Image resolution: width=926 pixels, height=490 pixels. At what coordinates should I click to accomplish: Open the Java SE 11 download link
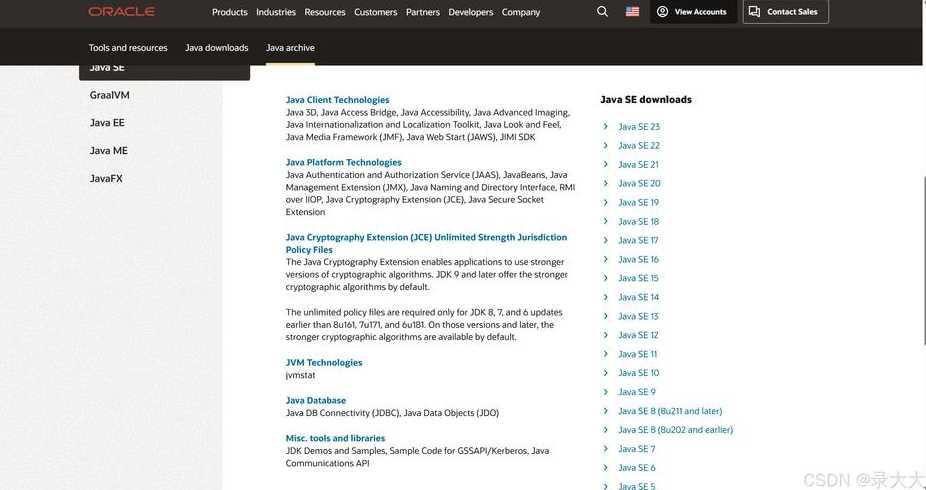pos(638,354)
